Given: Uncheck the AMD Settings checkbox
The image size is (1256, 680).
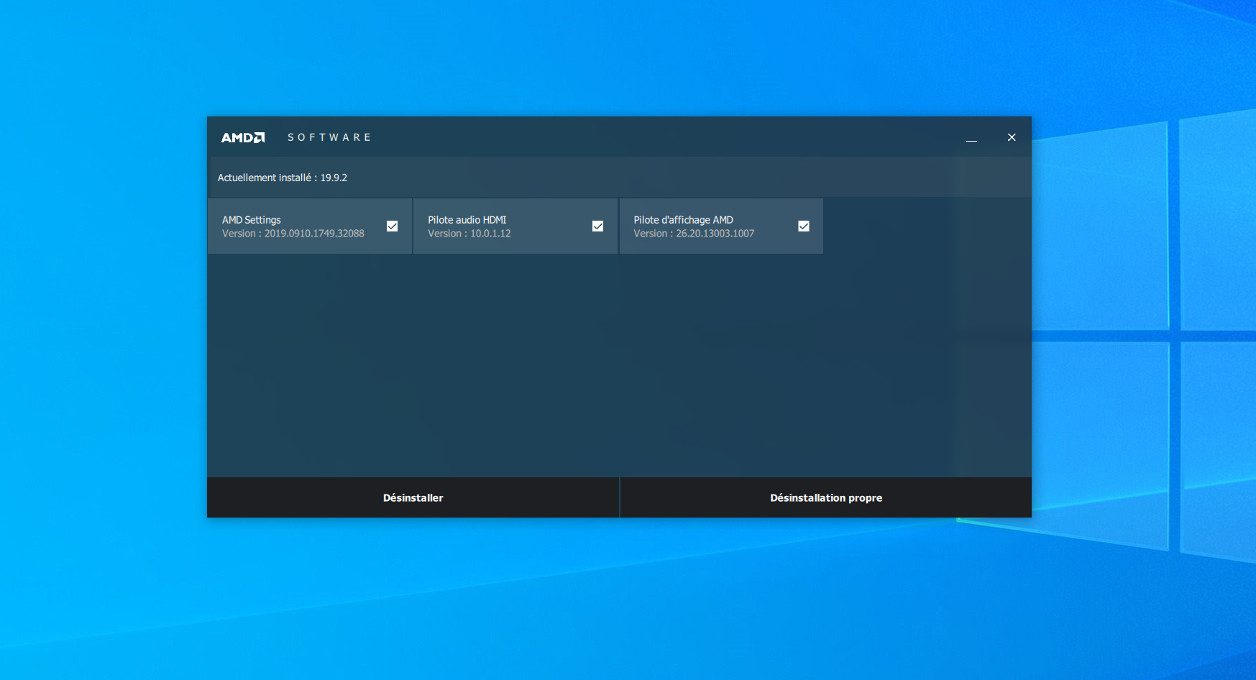Looking at the screenshot, I should click(392, 226).
